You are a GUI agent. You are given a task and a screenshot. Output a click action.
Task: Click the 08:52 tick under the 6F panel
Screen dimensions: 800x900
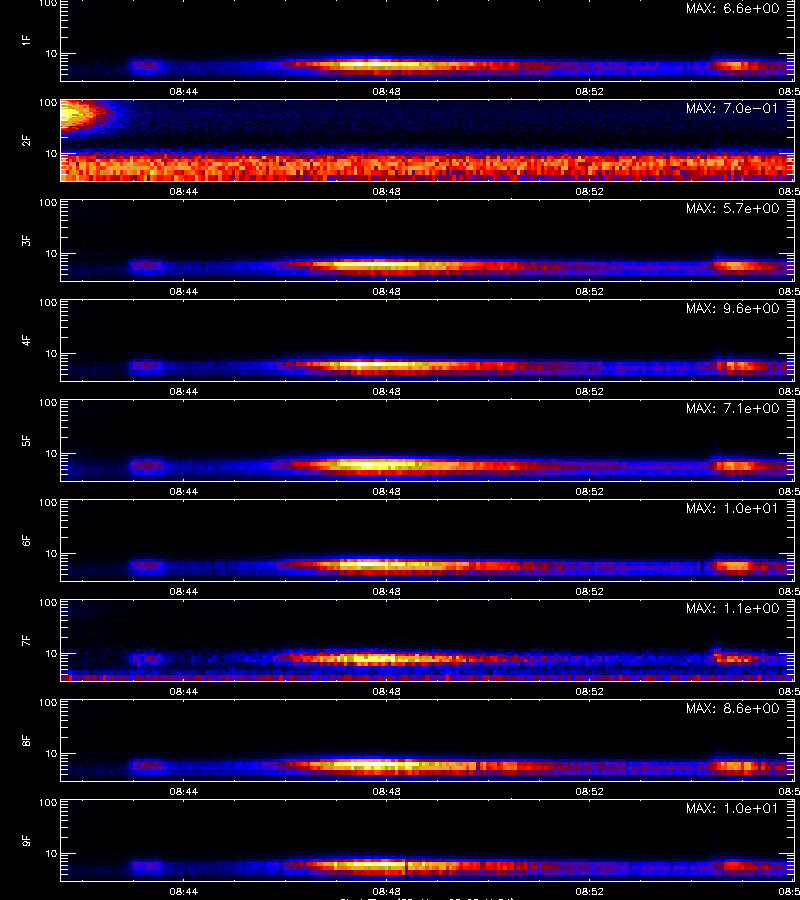[589, 591]
